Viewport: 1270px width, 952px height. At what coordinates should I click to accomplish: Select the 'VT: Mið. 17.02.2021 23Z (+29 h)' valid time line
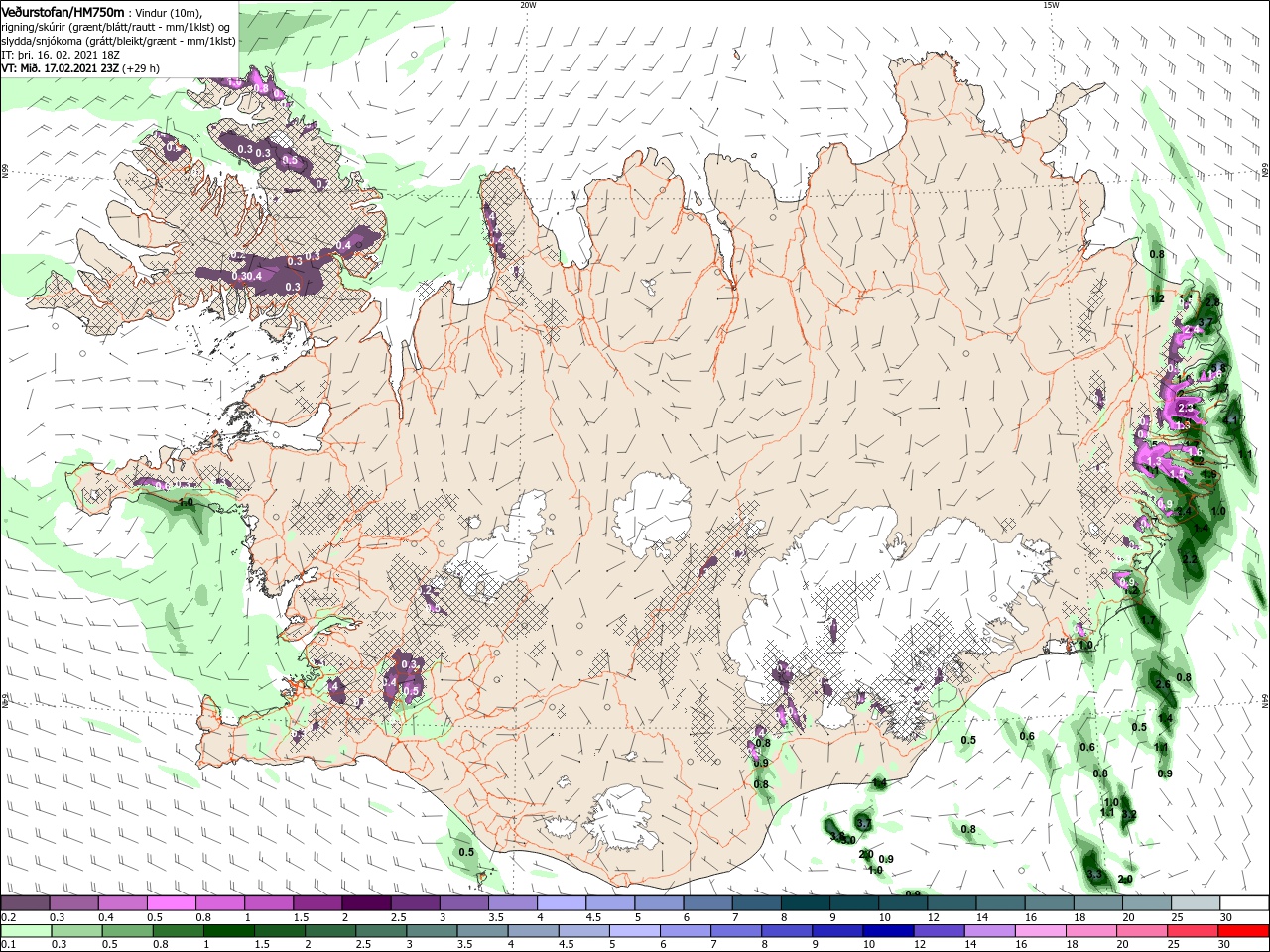[79, 67]
